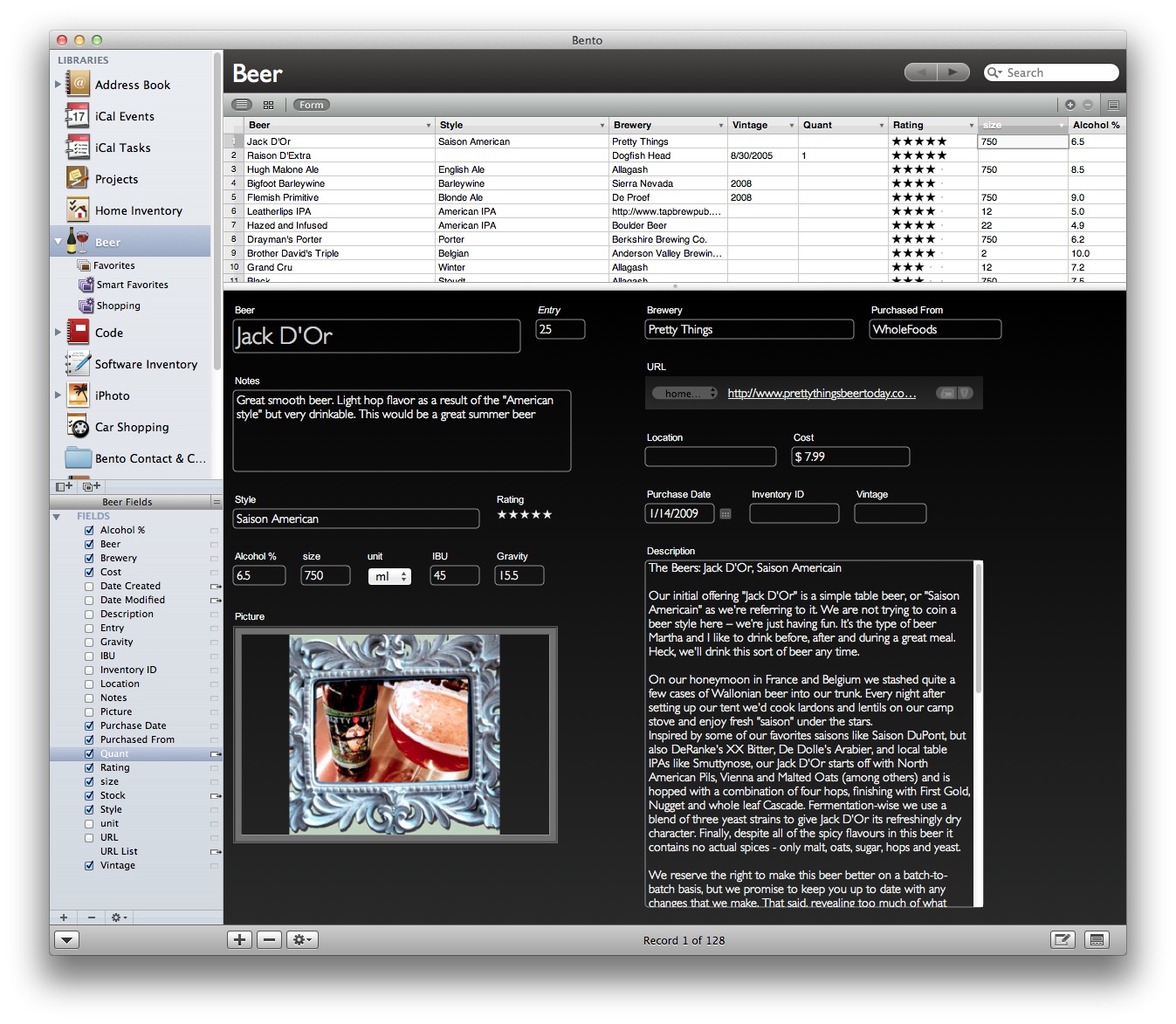1176x1024 pixels.
Task: Click the add new collection icon
Action: pos(91,486)
